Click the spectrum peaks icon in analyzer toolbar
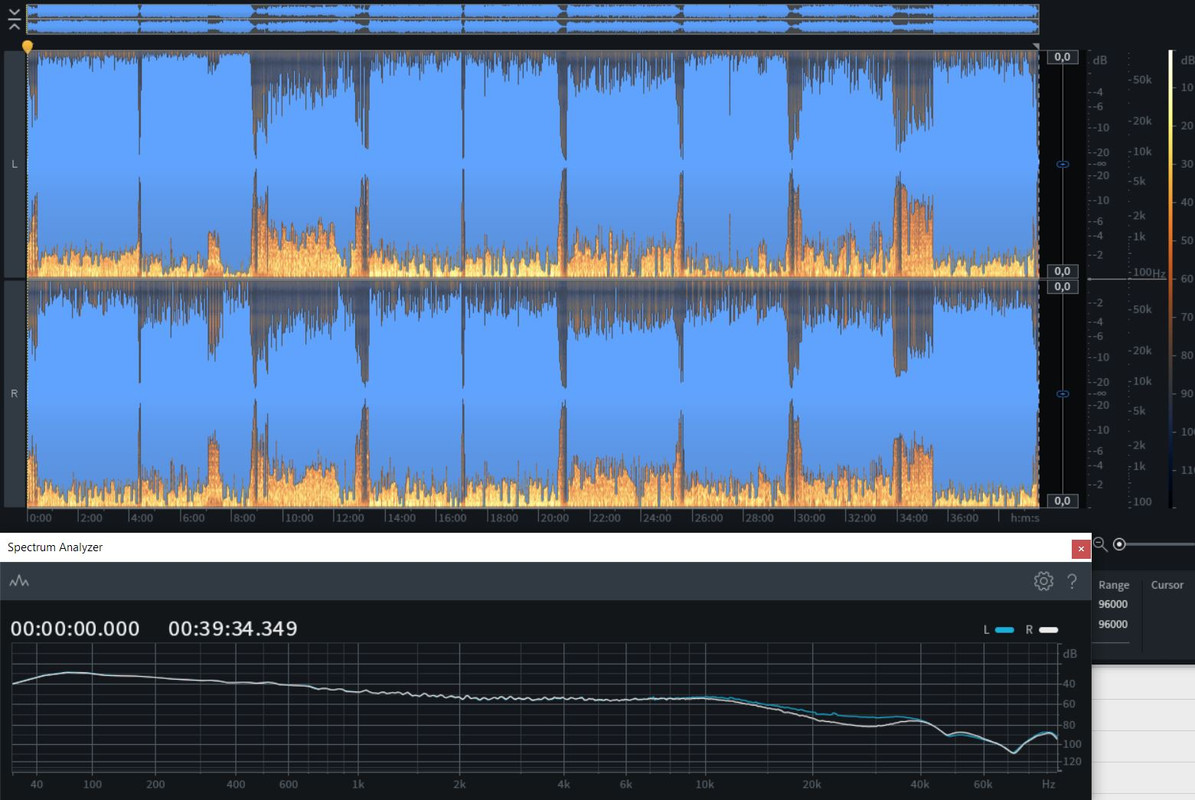1195x800 pixels. tap(19, 581)
